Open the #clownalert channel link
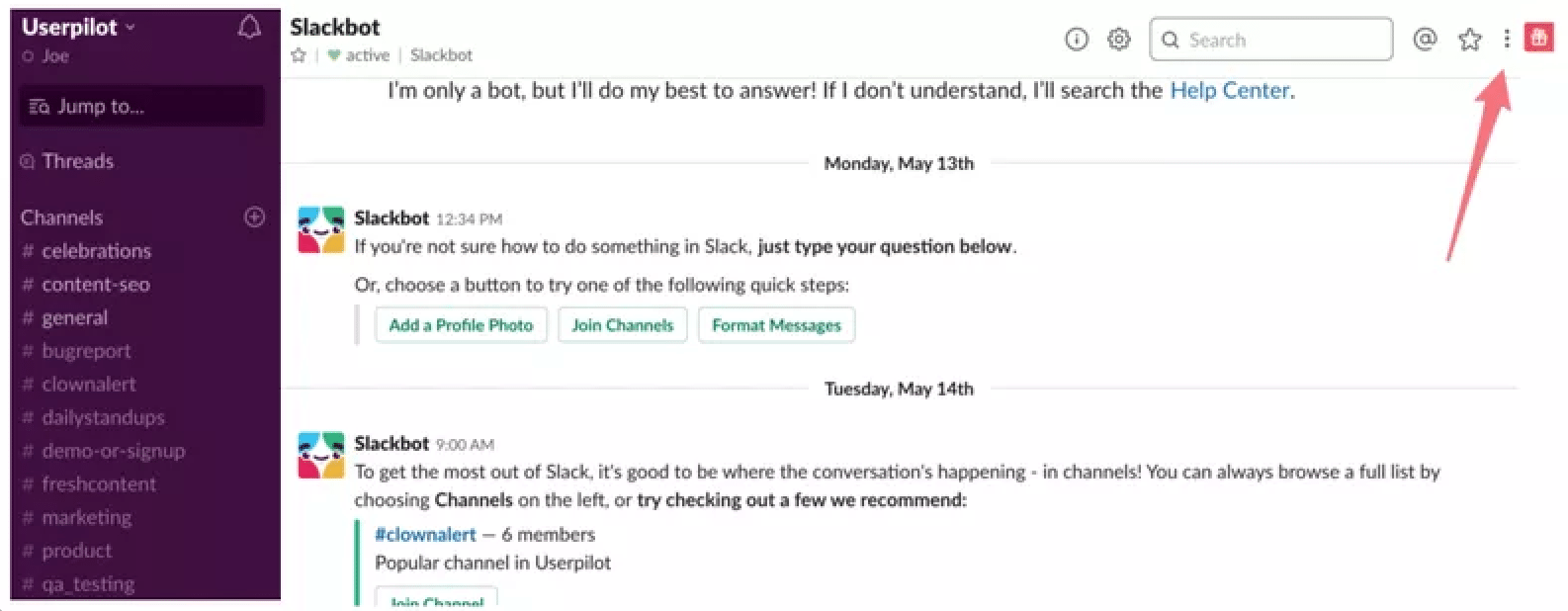1568x611 pixels. coord(425,535)
